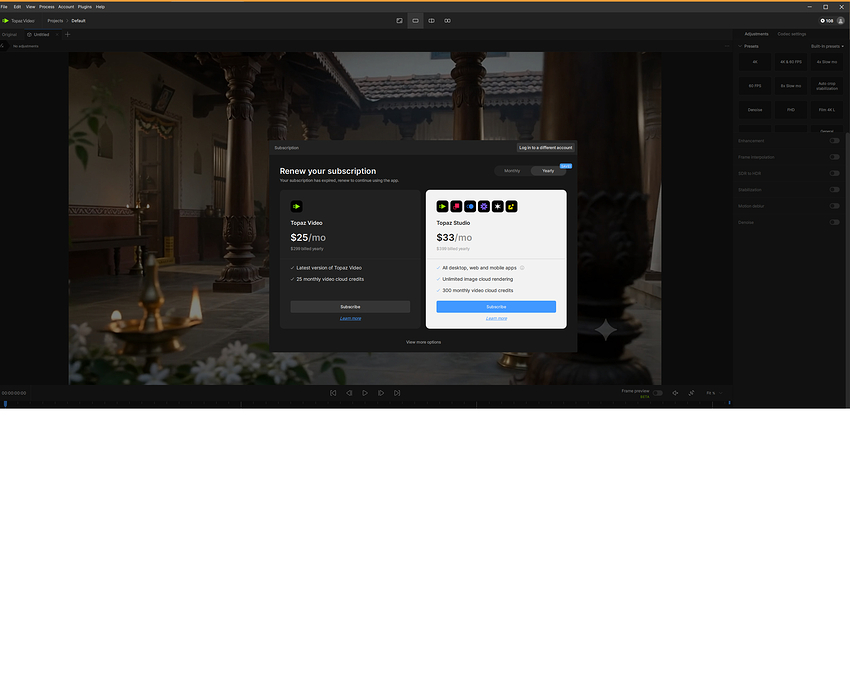850x682 pixels.
Task: Toggle the Frame preview BETA switch
Action: tap(658, 393)
